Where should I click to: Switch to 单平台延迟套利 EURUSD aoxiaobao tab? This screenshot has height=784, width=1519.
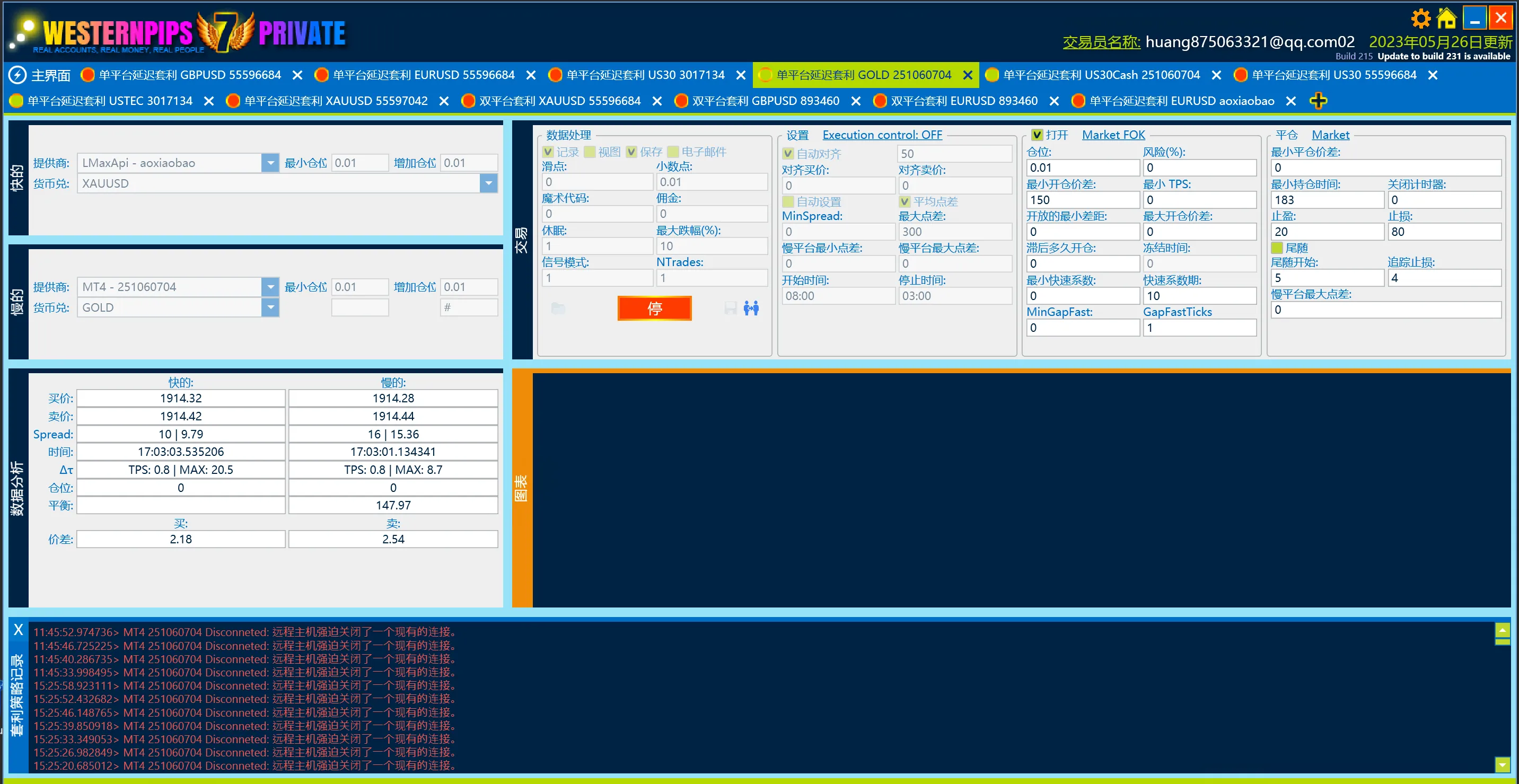coord(1182,101)
